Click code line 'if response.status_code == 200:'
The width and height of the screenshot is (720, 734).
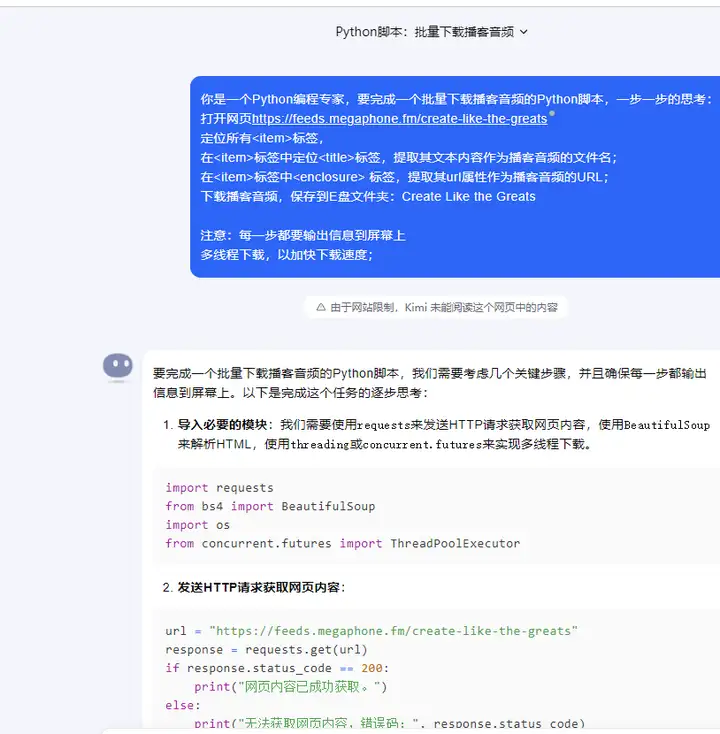click(277, 668)
